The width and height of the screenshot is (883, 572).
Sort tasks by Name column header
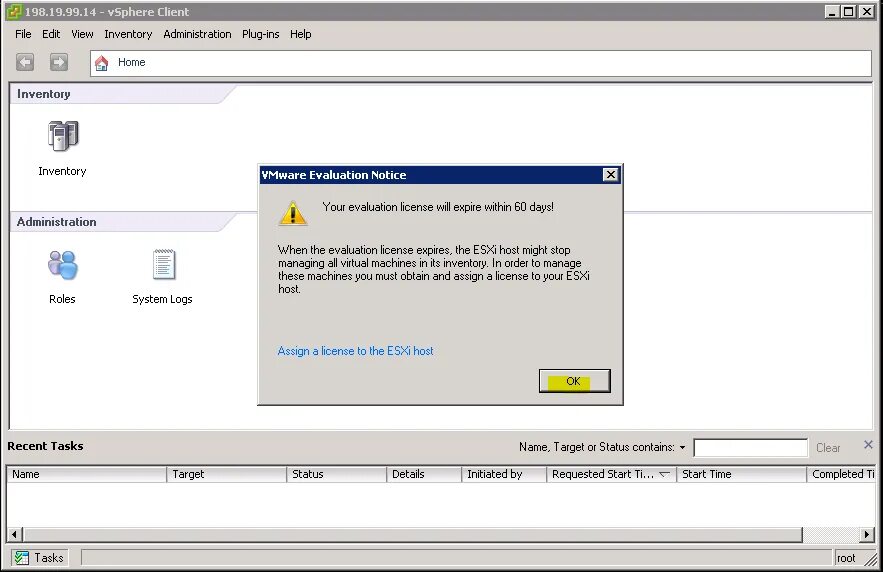pyautogui.click(x=87, y=474)
